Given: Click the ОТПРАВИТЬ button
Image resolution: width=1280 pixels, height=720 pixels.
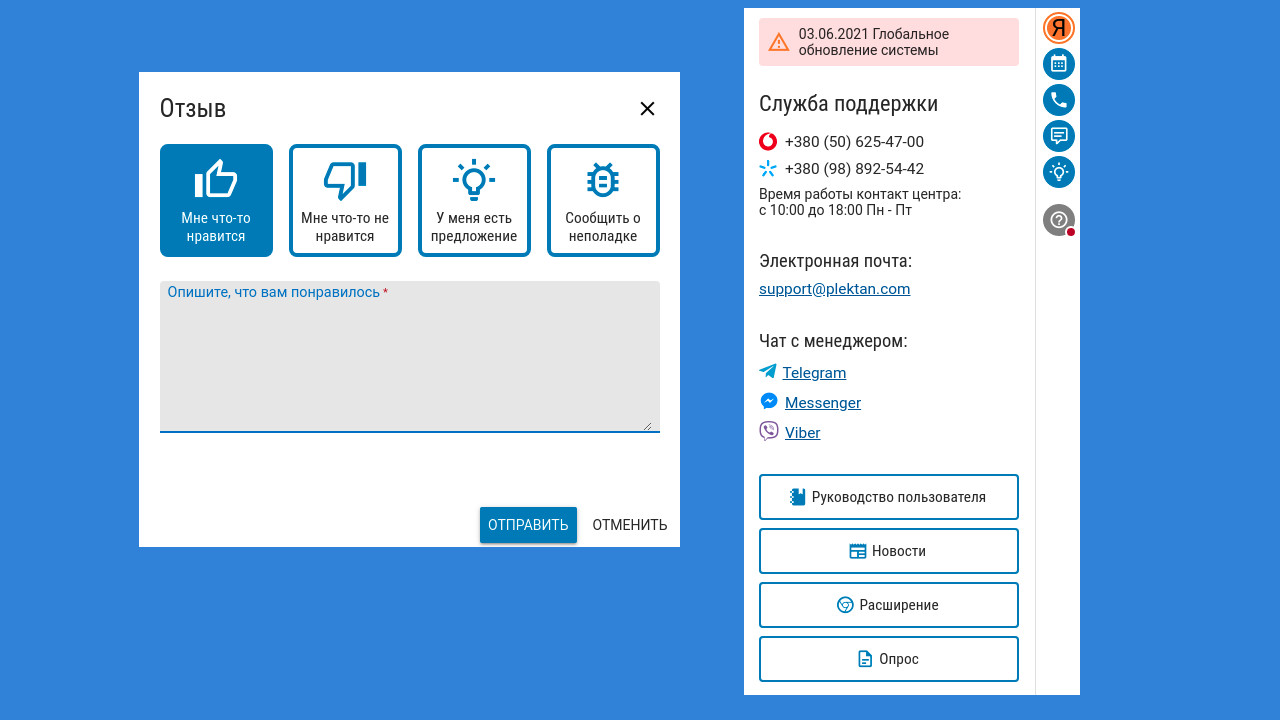Looking at the screenshot, I should [x=528, y=525].
